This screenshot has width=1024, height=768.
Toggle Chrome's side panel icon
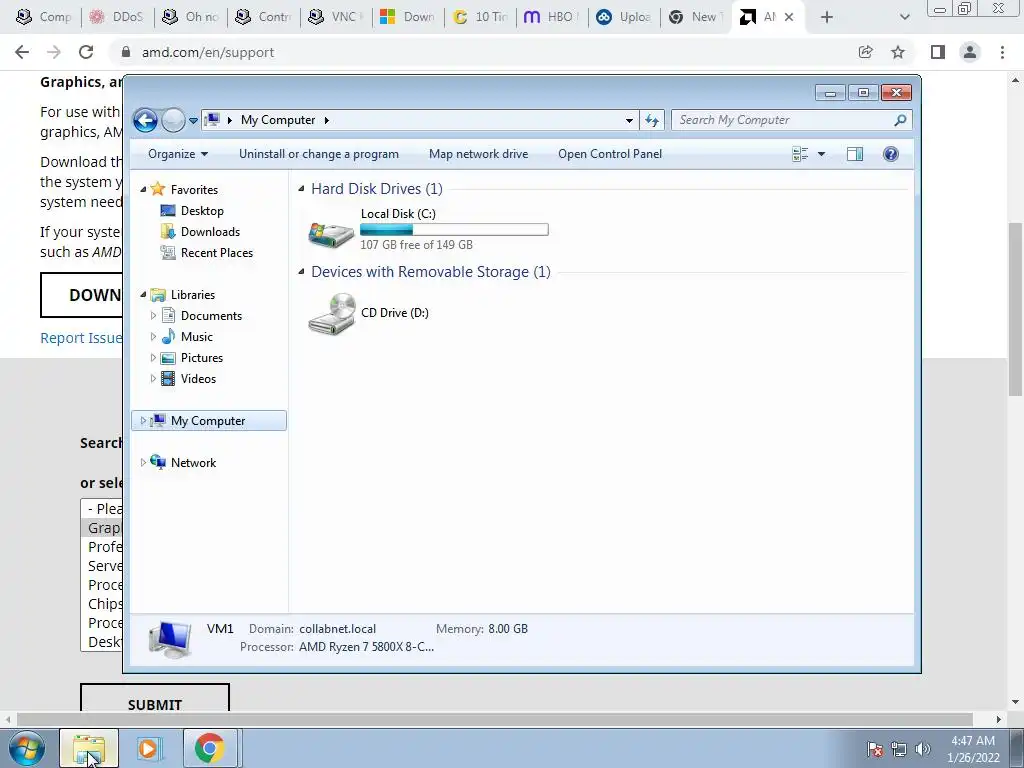tap(938, 52)
